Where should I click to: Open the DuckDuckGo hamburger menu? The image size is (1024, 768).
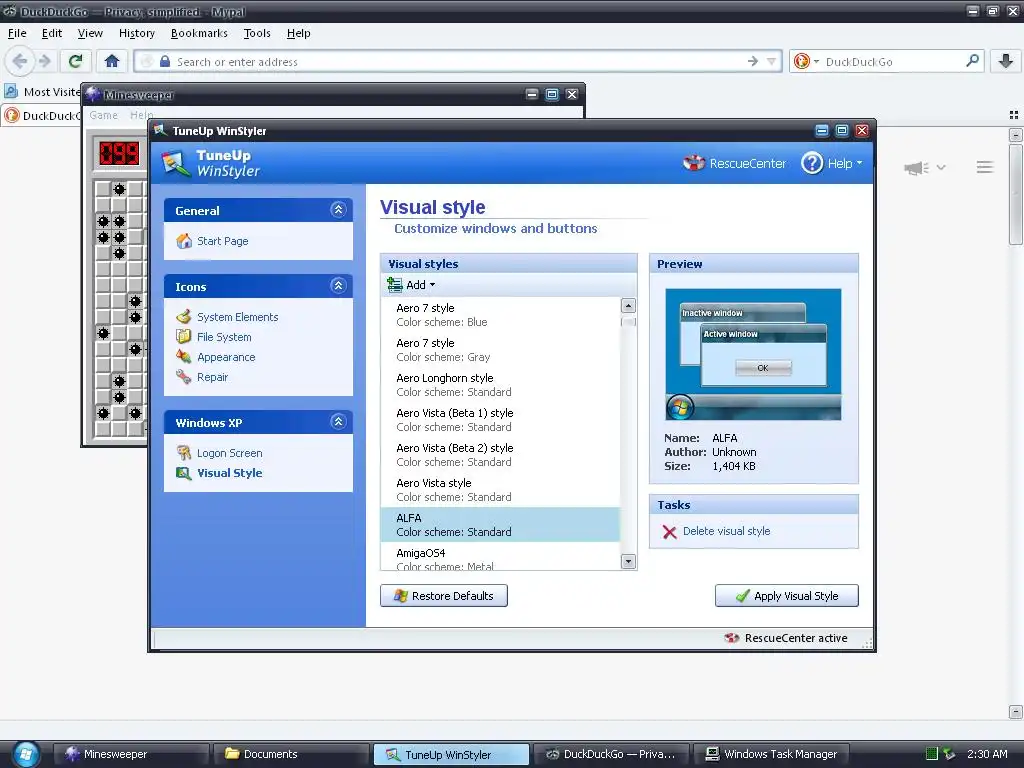click(x=985, y=167)
